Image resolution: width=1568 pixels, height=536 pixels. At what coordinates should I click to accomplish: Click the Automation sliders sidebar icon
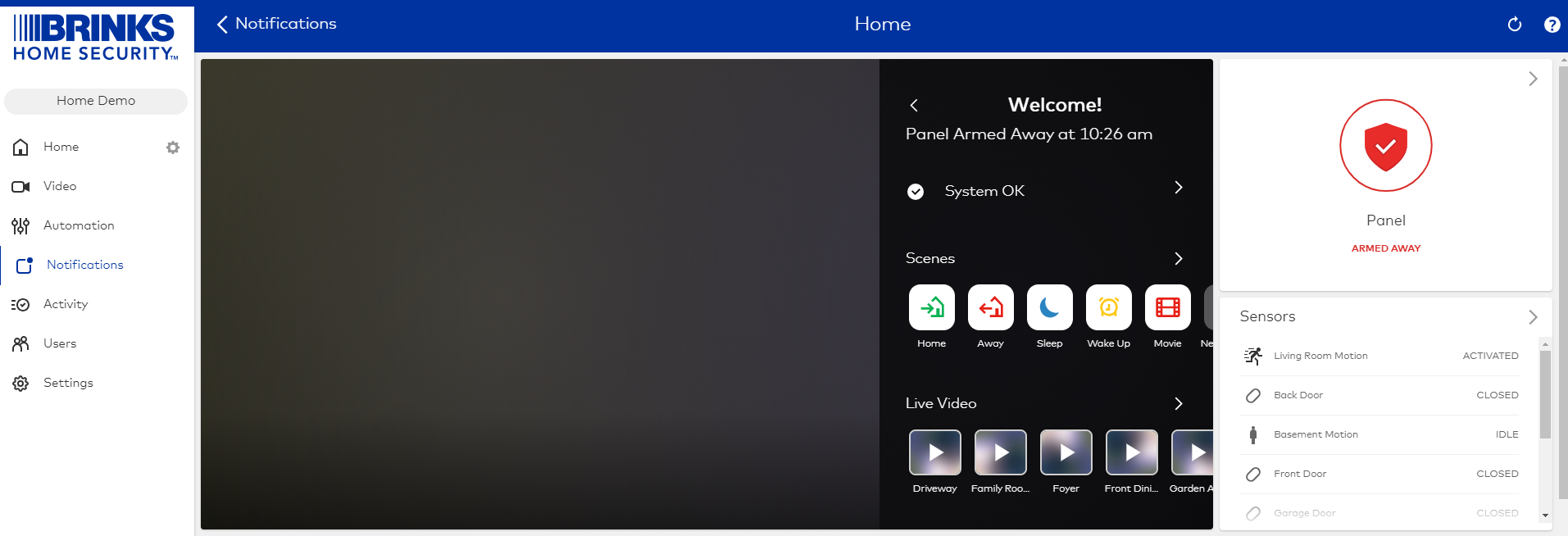tap(20, 226)
